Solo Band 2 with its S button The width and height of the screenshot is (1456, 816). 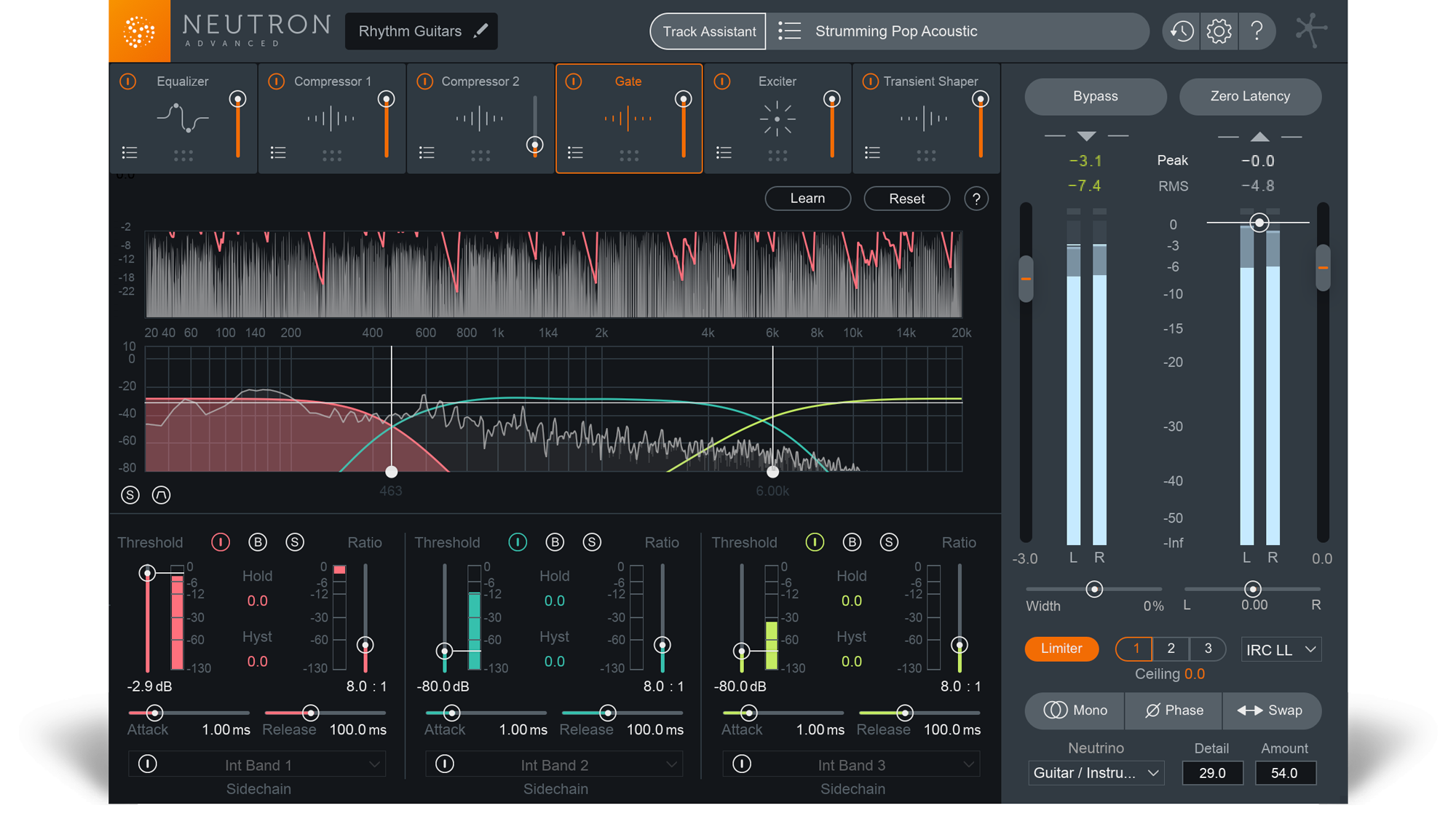(592, 542)
